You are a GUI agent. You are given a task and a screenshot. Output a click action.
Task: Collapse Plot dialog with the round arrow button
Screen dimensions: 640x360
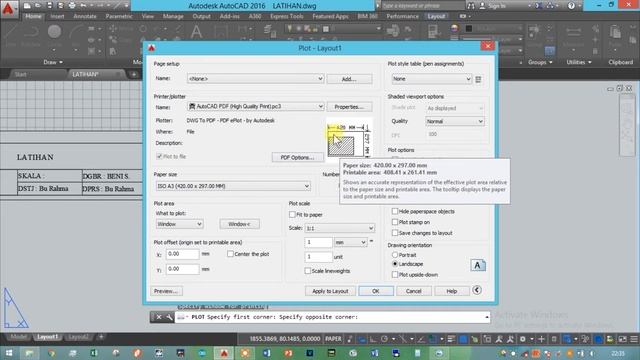point(477,290)
